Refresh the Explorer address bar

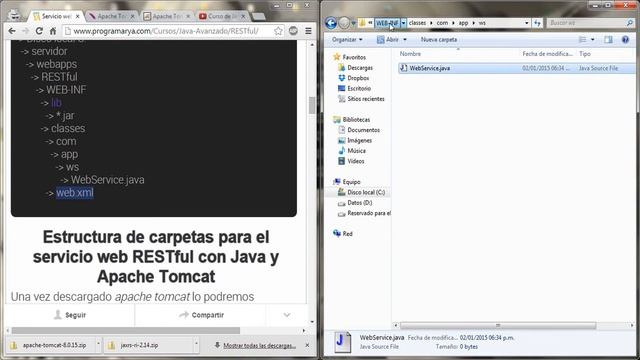(x=537, y=23)
